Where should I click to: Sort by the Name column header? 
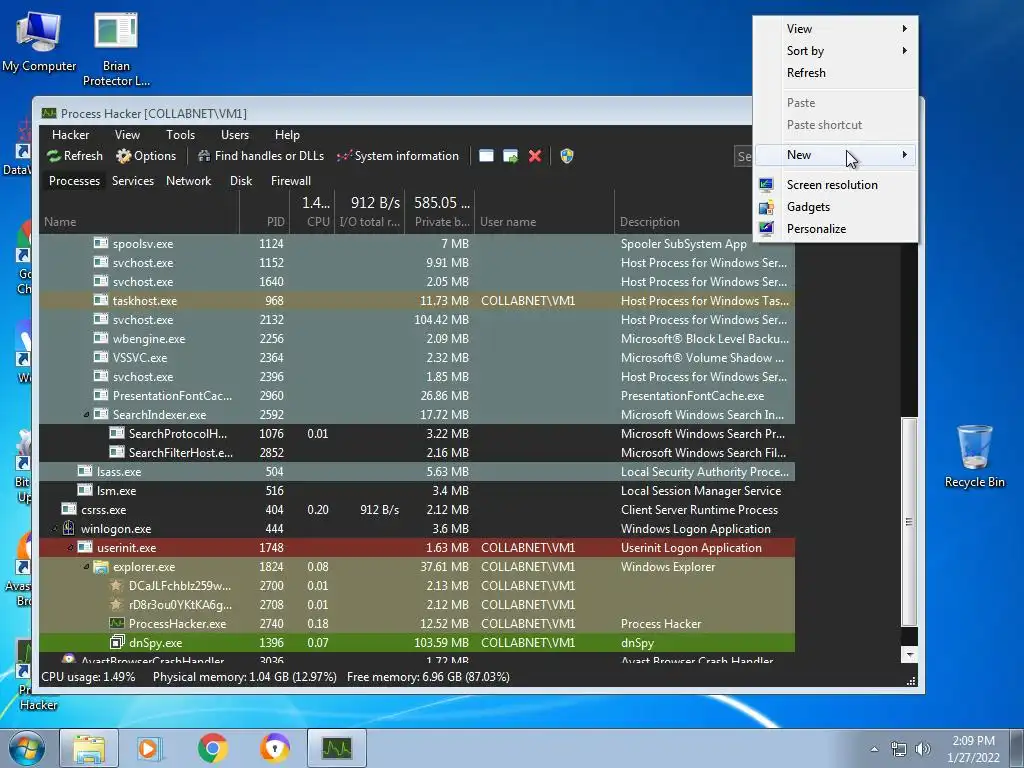(x=139, y=212)
